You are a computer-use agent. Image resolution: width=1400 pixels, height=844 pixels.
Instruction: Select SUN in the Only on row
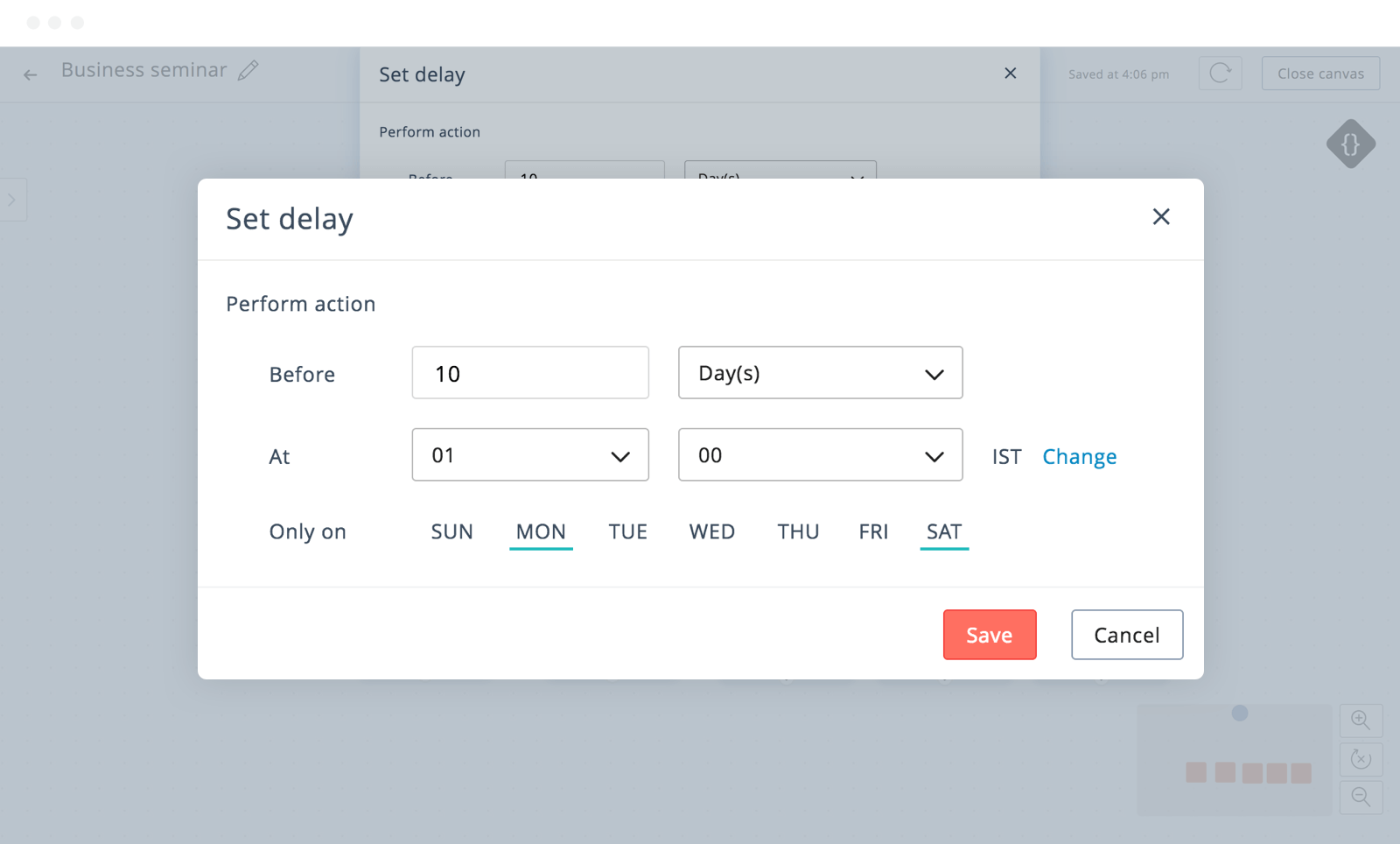click(451, 532)
